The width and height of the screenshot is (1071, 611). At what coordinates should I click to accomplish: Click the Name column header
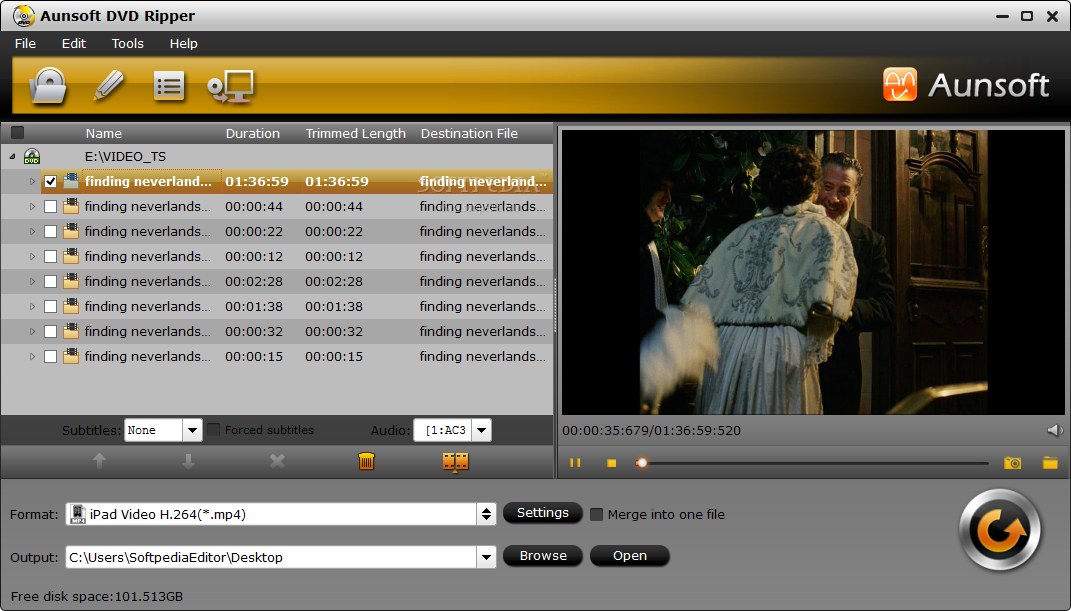pyautogui.click(x=104, y=133)
